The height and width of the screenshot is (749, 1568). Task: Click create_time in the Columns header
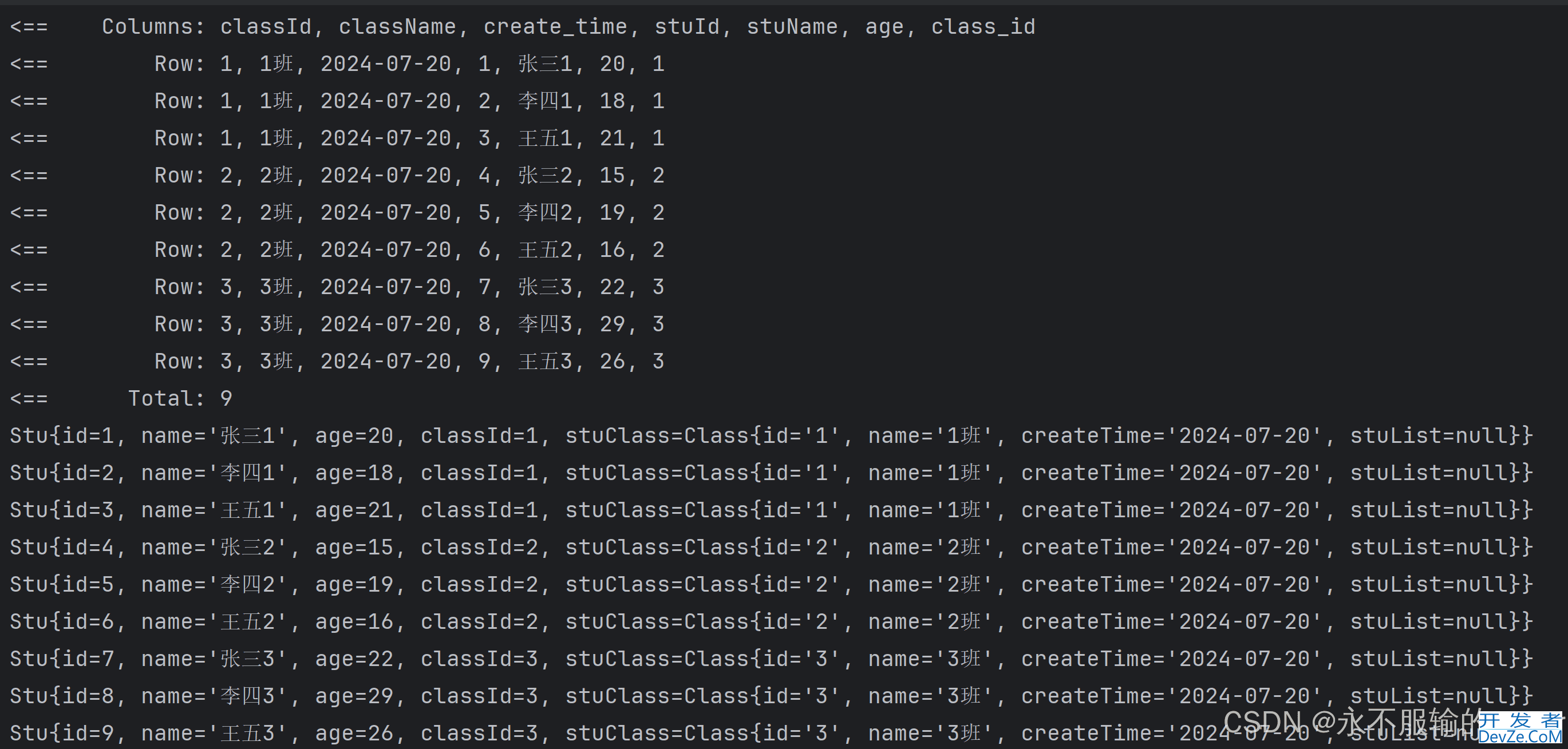coord(555,27)
